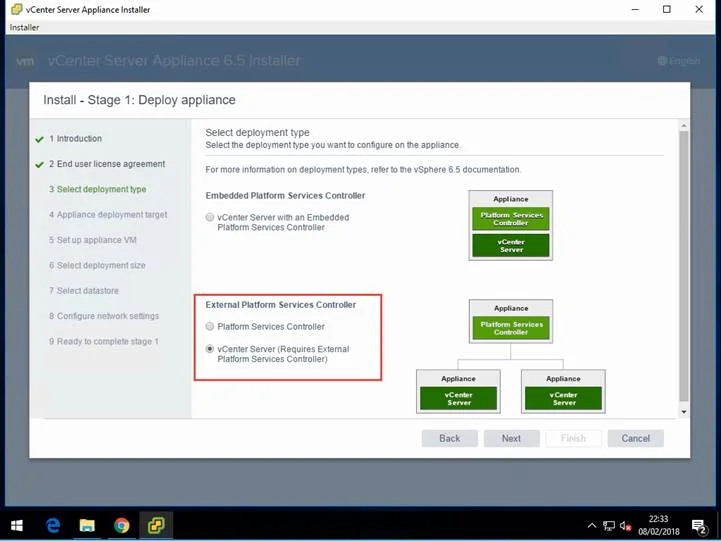721x541 pixels.
Task: Open the taskbar clock and date
Action: (658, 525)
